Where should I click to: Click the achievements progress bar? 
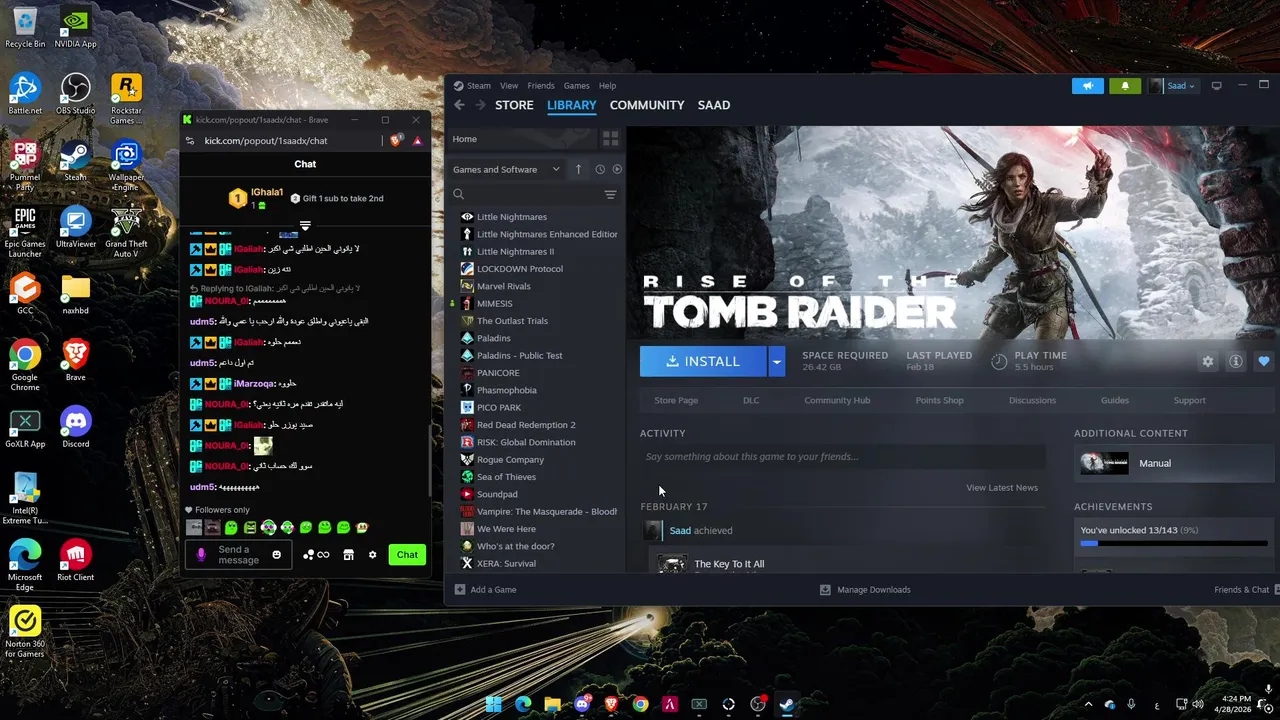click(1173, 543)
